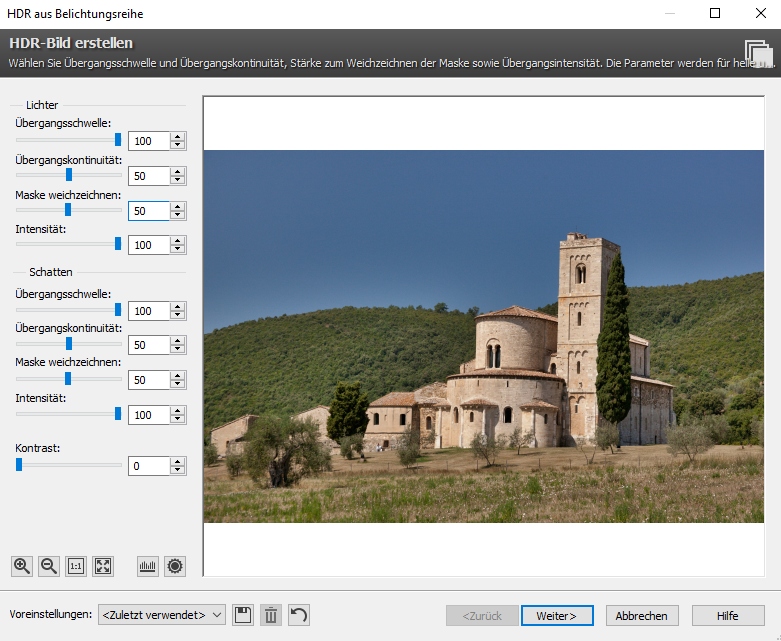Focus Schatten Übergangsschwelle value field
The width and height of the screenshot is (781, 641).
coord(149,311)
